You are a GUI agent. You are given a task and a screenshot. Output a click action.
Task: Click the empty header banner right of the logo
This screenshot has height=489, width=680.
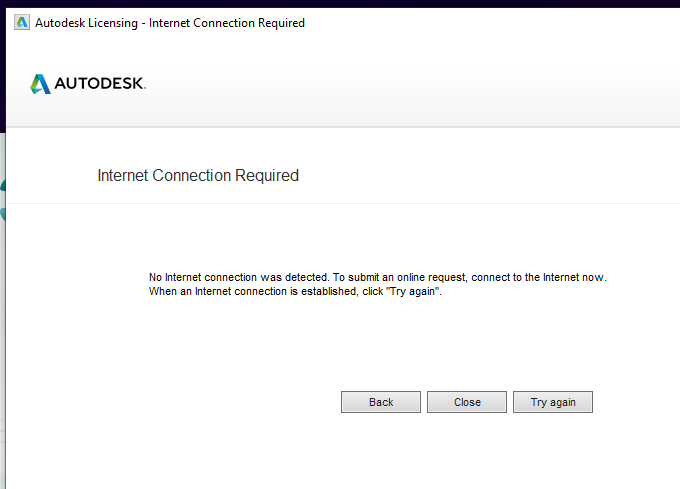coord(400,84)
